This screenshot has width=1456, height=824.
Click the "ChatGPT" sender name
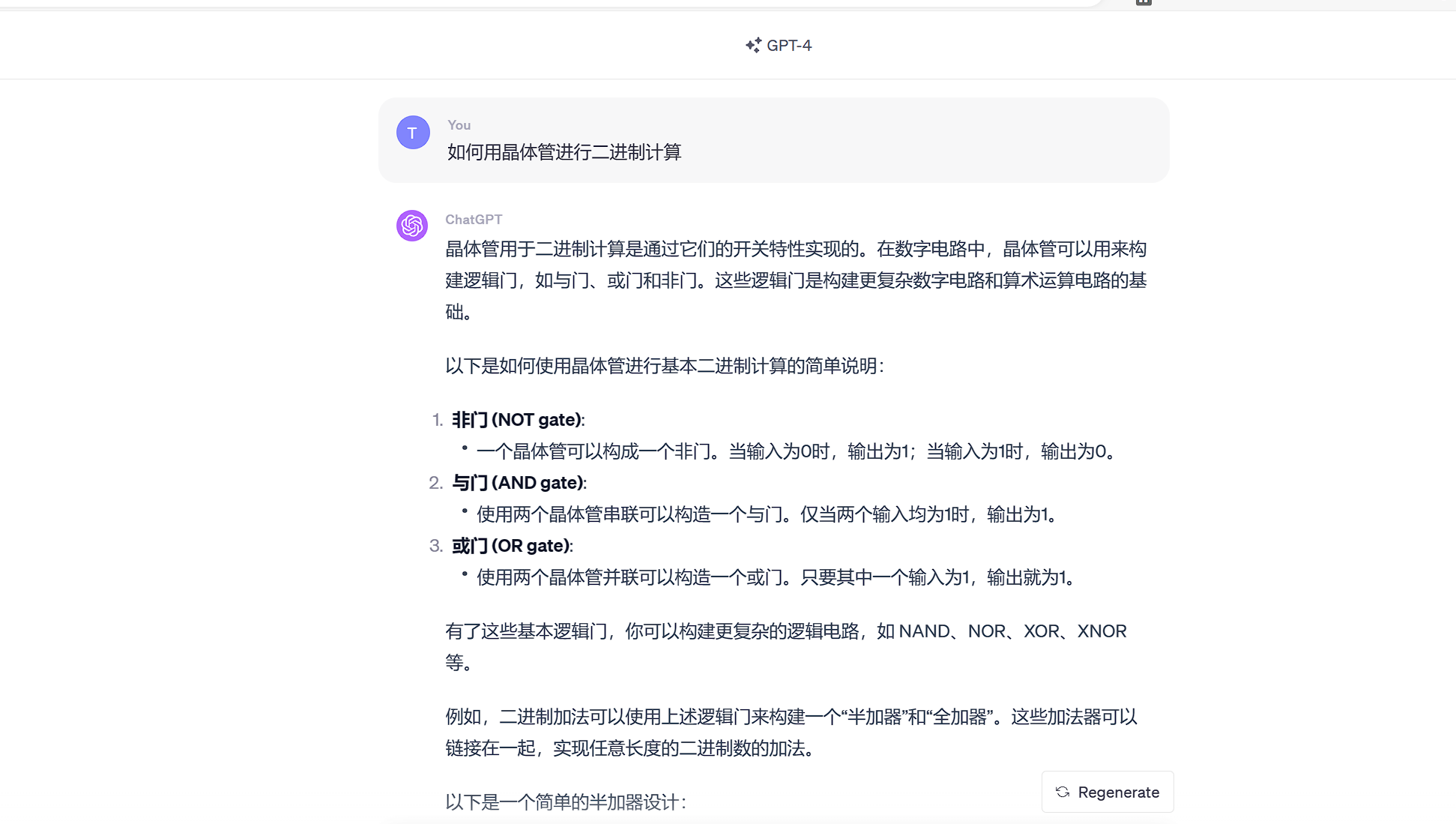(x=474, y=220)
